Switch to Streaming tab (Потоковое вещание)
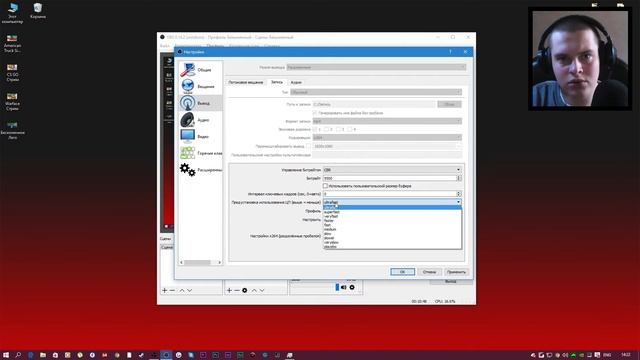The height and width of the screenshot is (360, 640). (246, 82)
